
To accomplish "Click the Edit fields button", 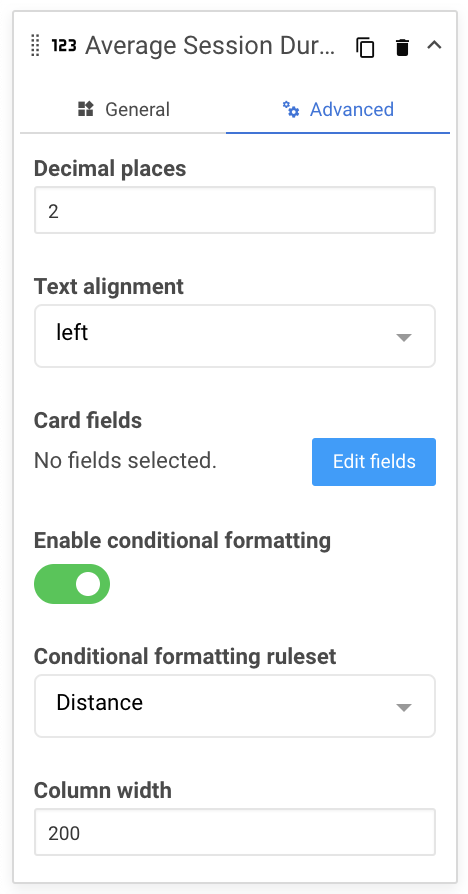I will [374, 462].
